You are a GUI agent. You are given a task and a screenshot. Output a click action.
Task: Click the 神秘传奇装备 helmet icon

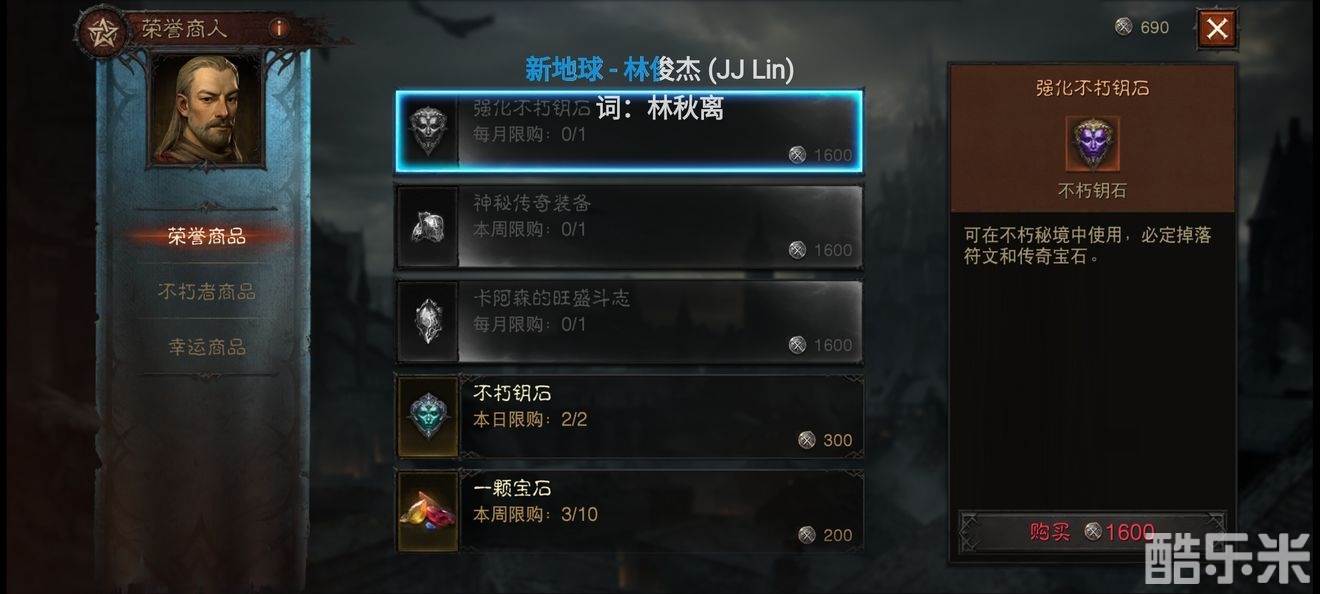[428, 227]
